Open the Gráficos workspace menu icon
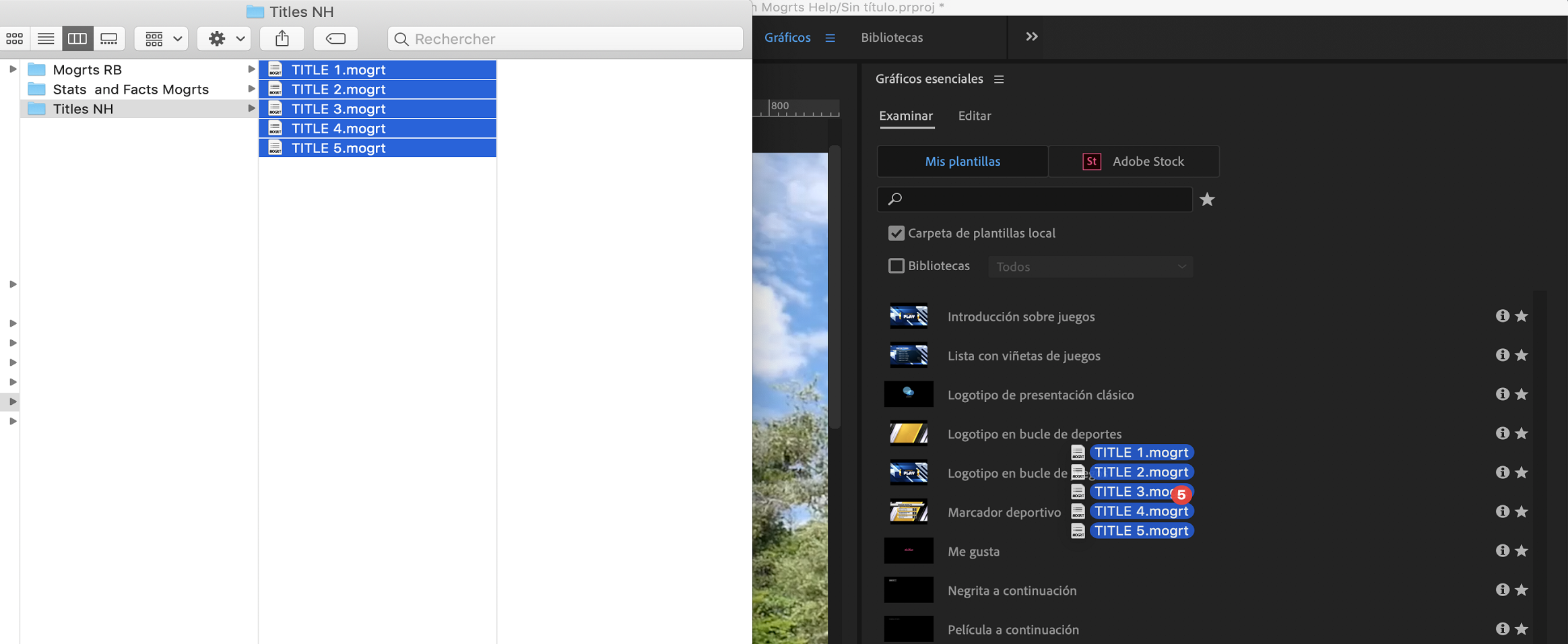1568x644 pixels. [830, 38]
